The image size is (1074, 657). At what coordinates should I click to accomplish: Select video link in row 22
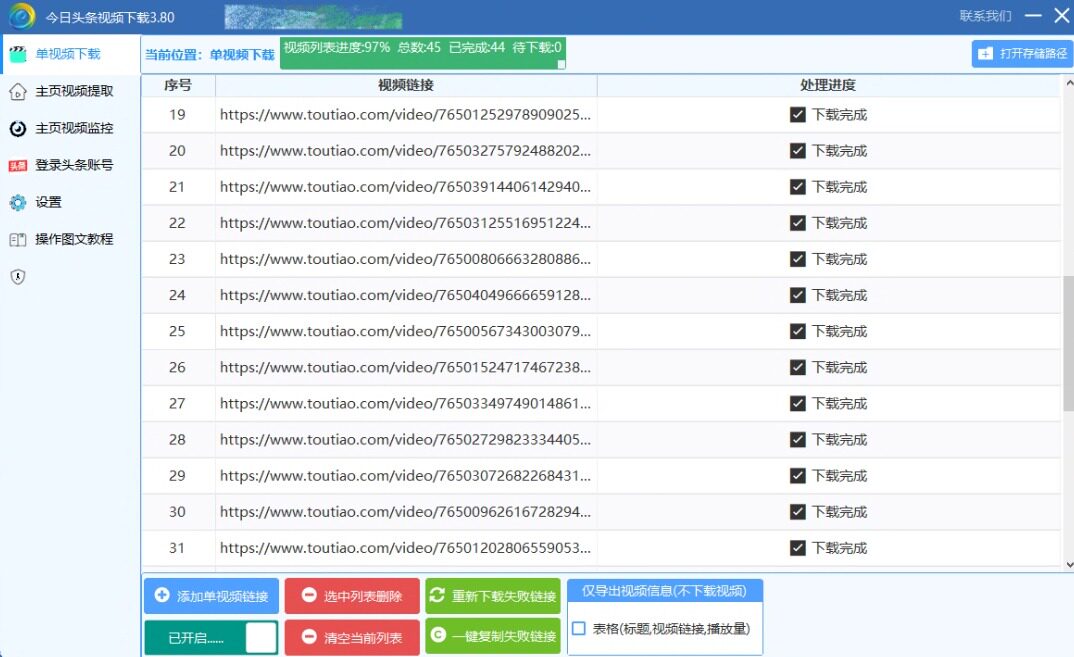(405, 223)
